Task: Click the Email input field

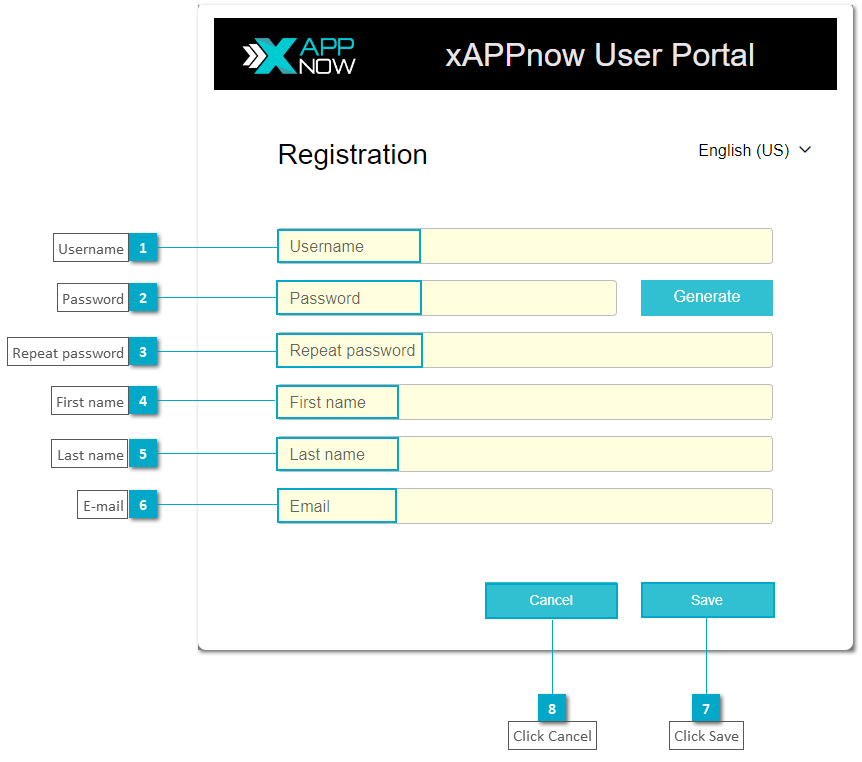Action: 524,506
